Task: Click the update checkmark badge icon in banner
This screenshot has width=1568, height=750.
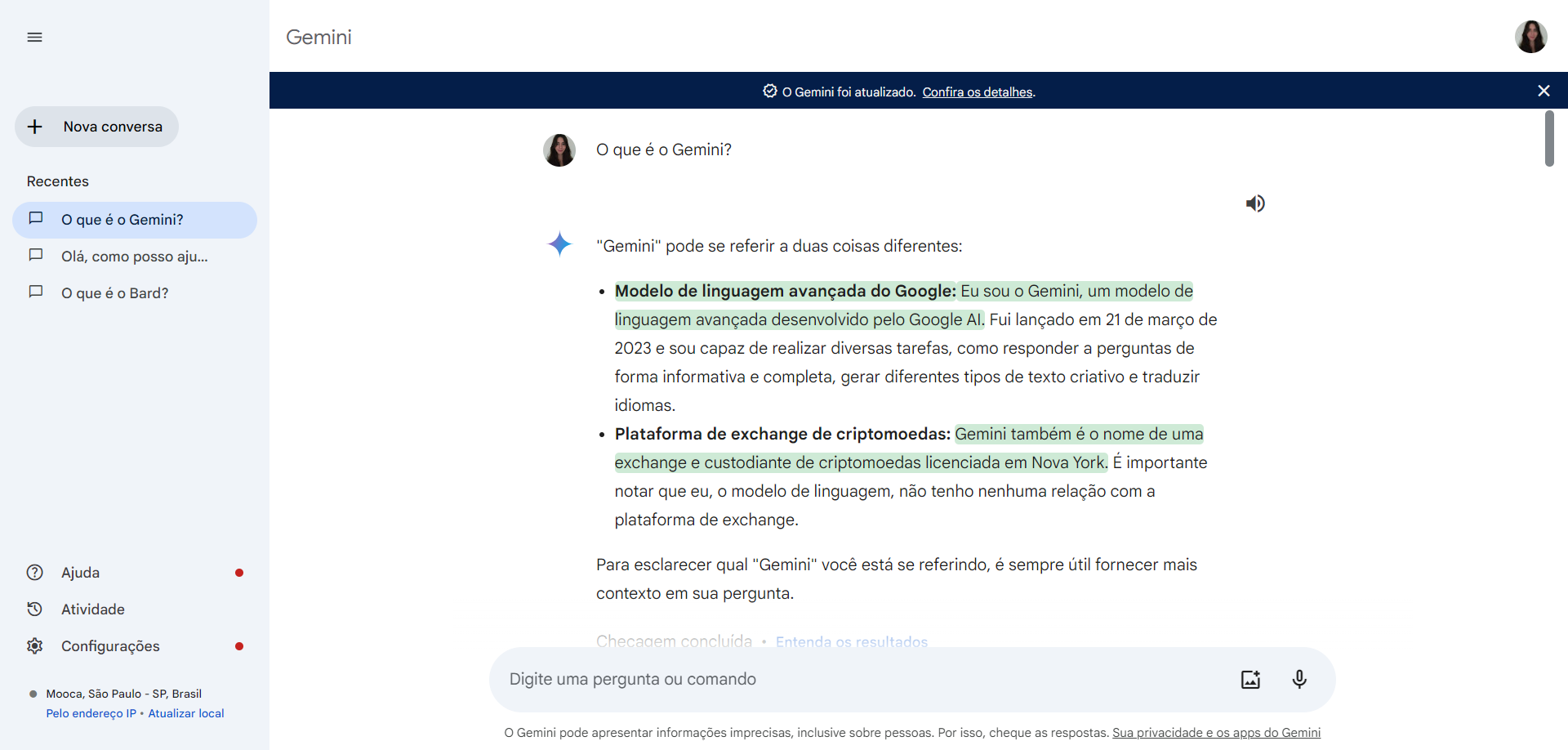Action: [770, 92]
